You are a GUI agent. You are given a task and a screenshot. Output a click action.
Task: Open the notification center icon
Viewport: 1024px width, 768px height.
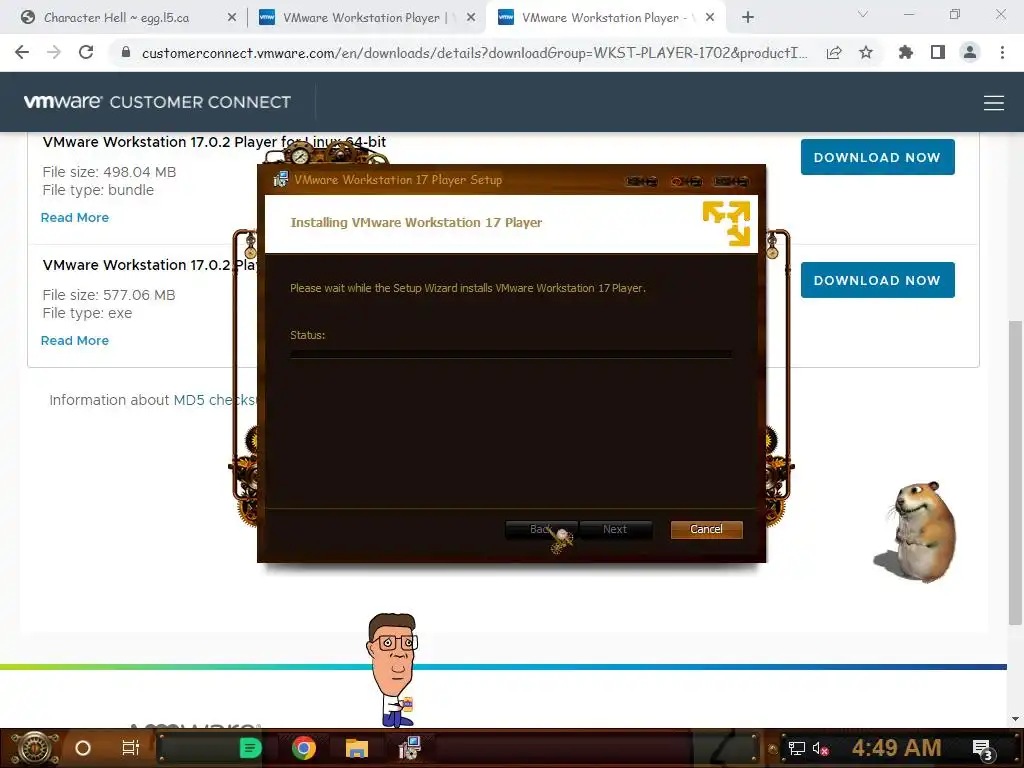[x=982, y=750]
